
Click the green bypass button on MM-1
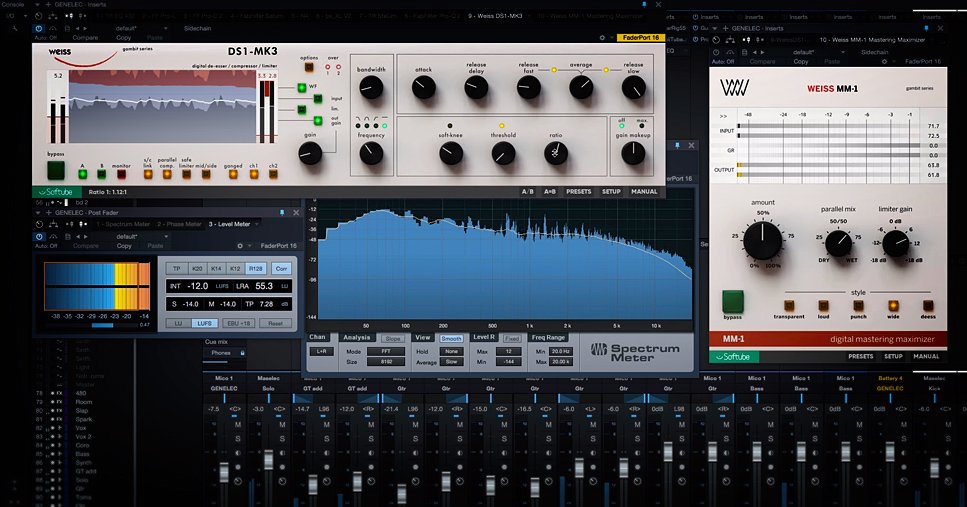(x=734, y=303)
